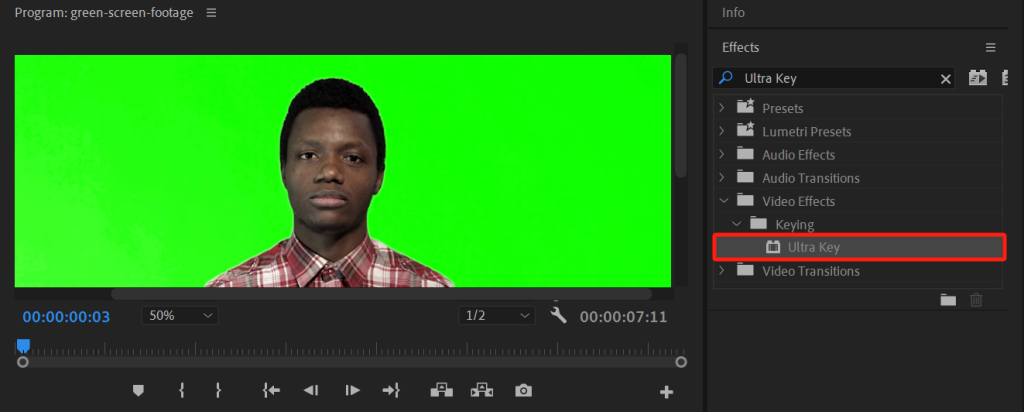Switch to the Info panel tab

733,13
